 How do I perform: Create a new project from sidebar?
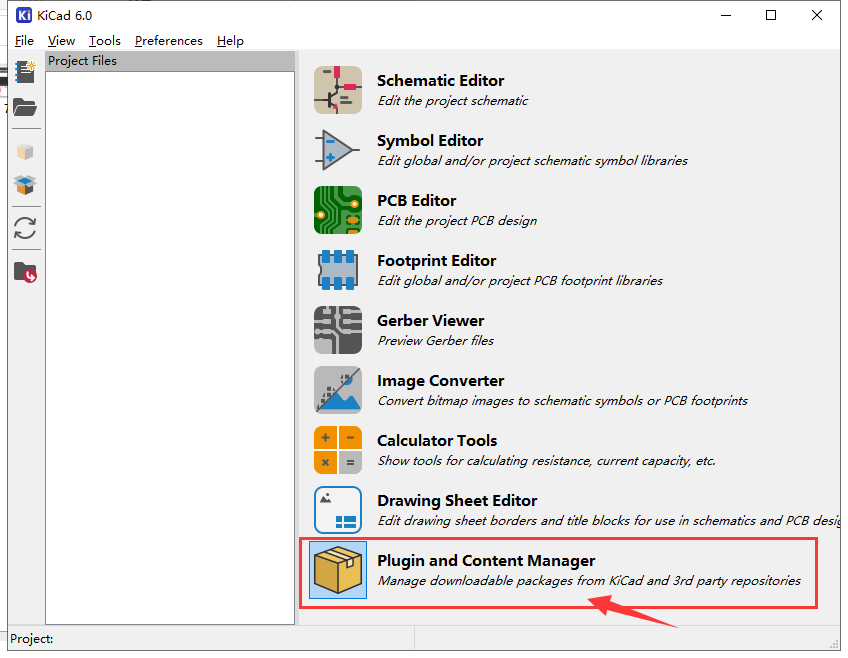pos(25,72)
